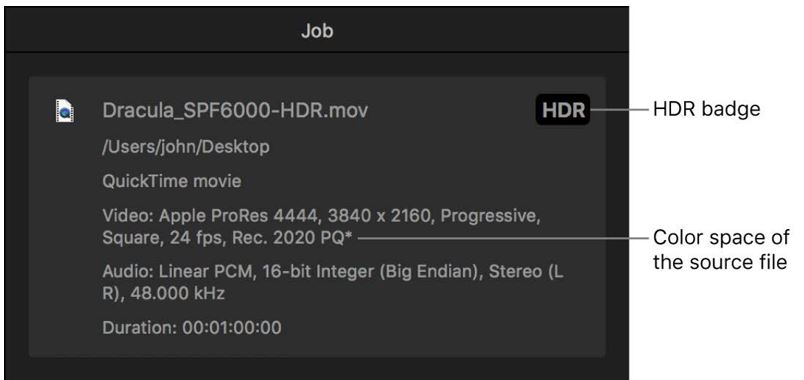This screenshot has height=380, width=804.
Task: Click the Audio: Linear PCM description
Action: click(333, 282)
